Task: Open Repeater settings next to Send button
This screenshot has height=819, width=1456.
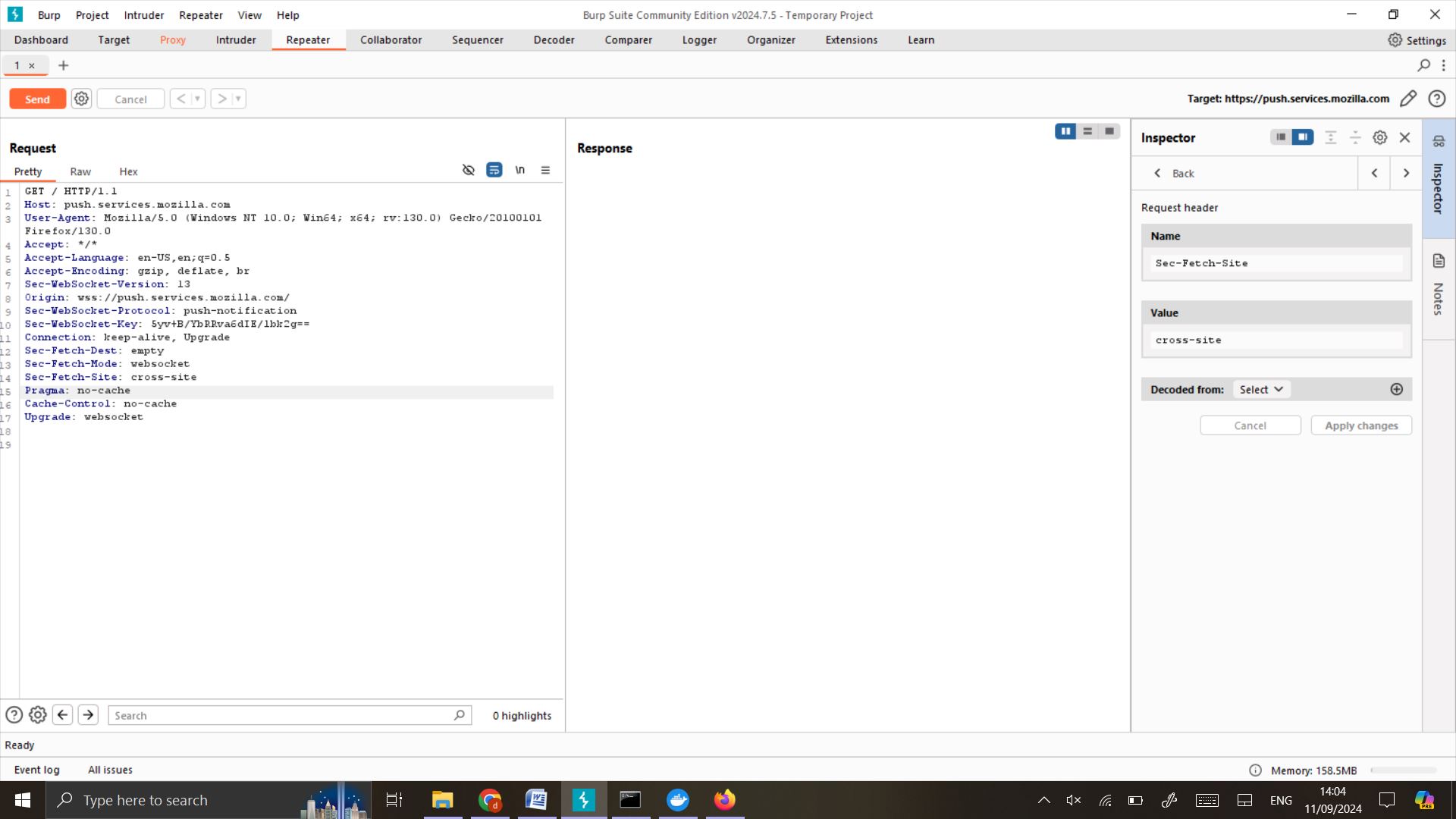Action: (81, 99)
